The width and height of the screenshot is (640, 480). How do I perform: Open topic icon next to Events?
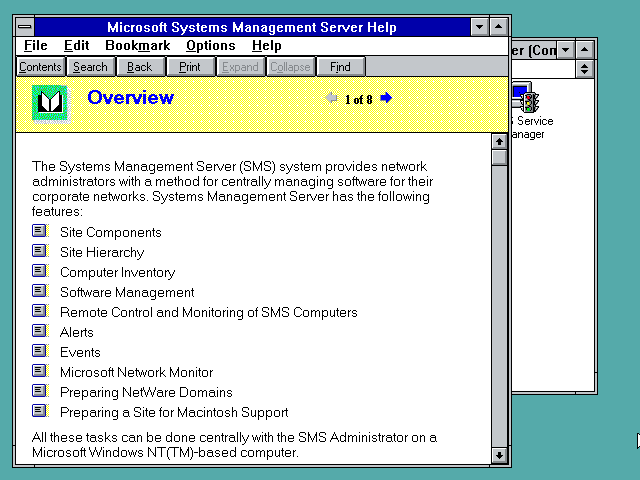[40, 351]
